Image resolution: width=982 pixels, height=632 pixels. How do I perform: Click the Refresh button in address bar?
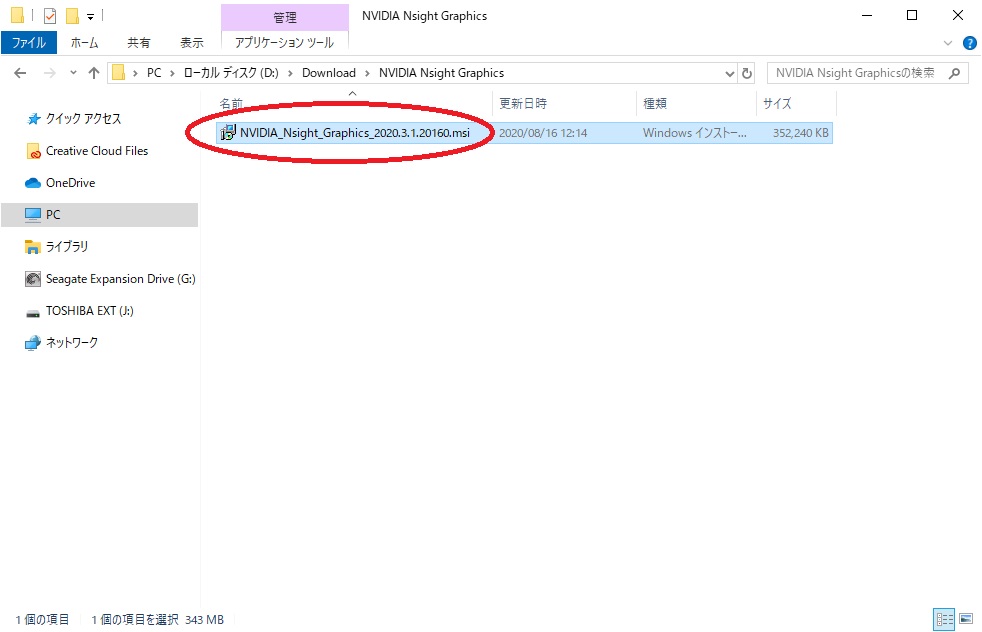point(747,73)
